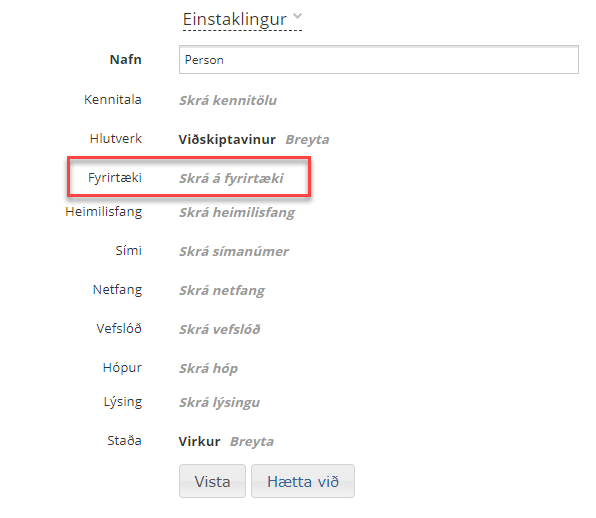596x518 pixels.
Task: Click 'Skrá netfang' link
Action: [x=222, y=291]
